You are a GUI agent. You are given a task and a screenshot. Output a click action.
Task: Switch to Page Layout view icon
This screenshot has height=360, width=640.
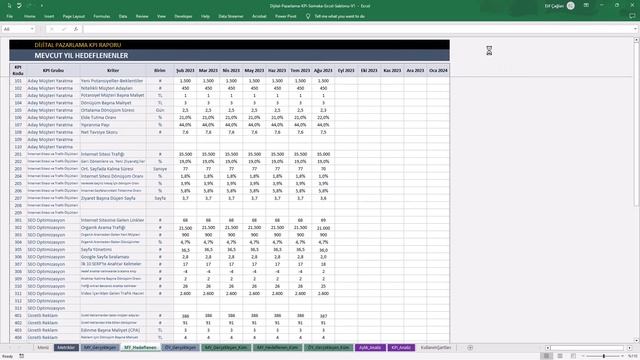click(x=560, y=356)
